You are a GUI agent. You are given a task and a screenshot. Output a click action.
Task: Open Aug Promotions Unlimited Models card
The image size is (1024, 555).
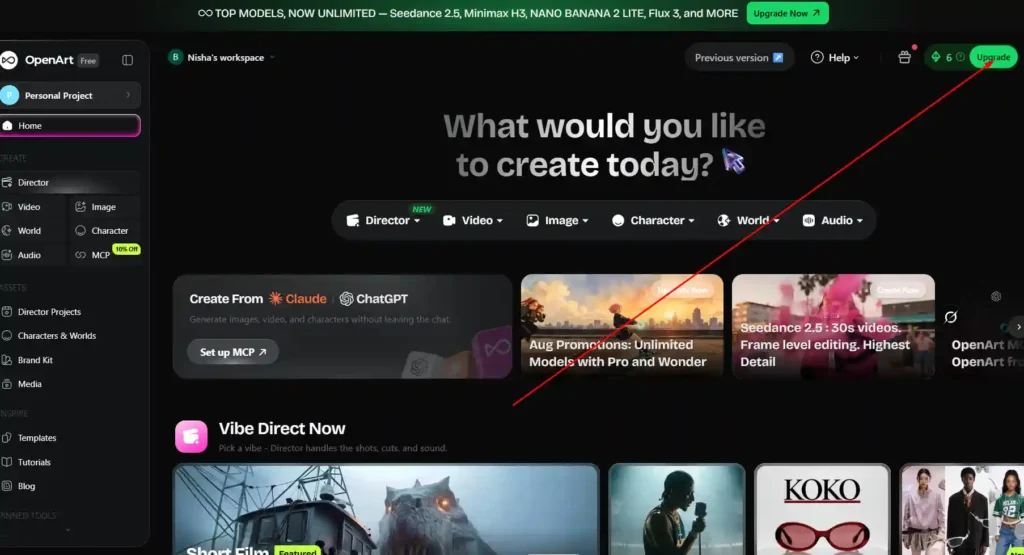click(x=622, y=326)
